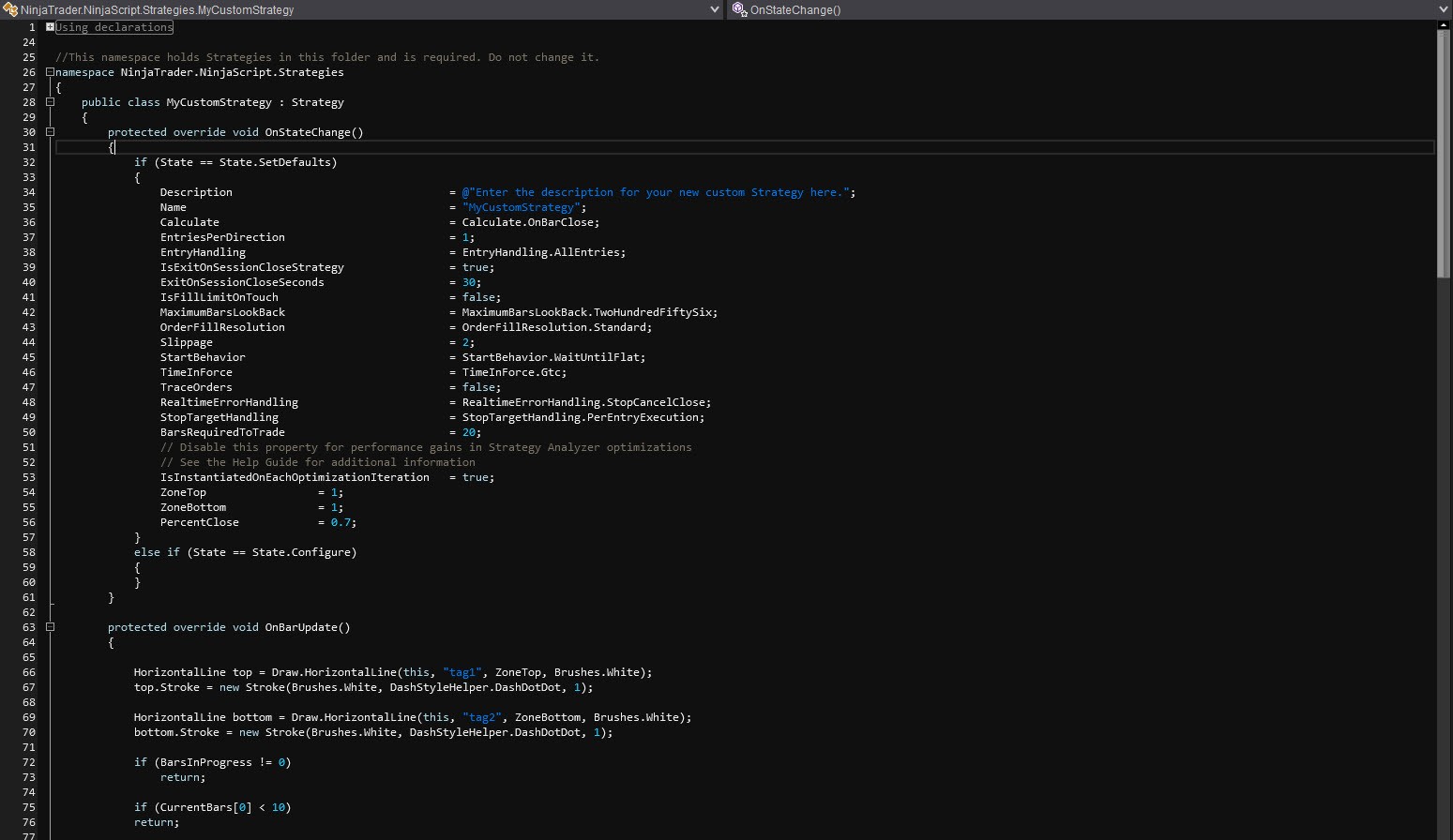Open the class selector dropdown arrow
Viewport: 1453px width, 840px height.
click(715, 9)
